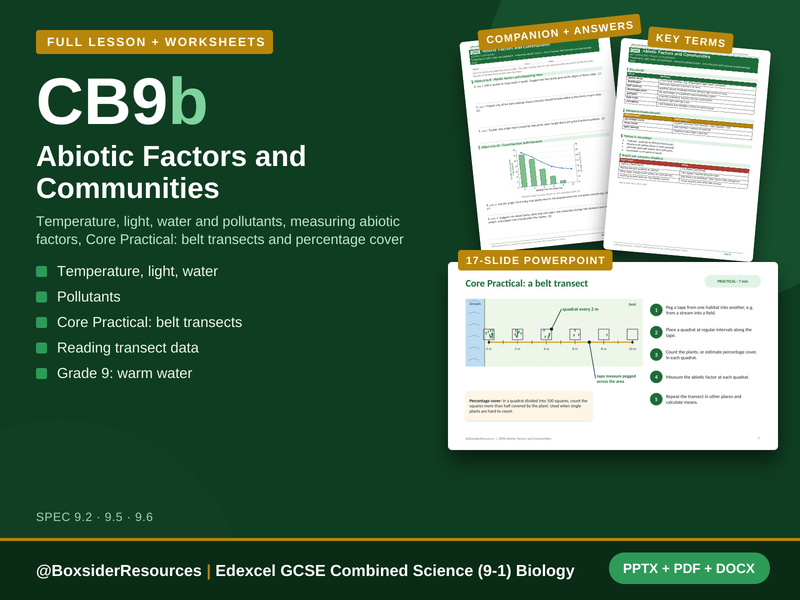The image size is (800, 600).
Task: Click the 'quadrat every 2 m' diagram label
Action: point(580,309)
